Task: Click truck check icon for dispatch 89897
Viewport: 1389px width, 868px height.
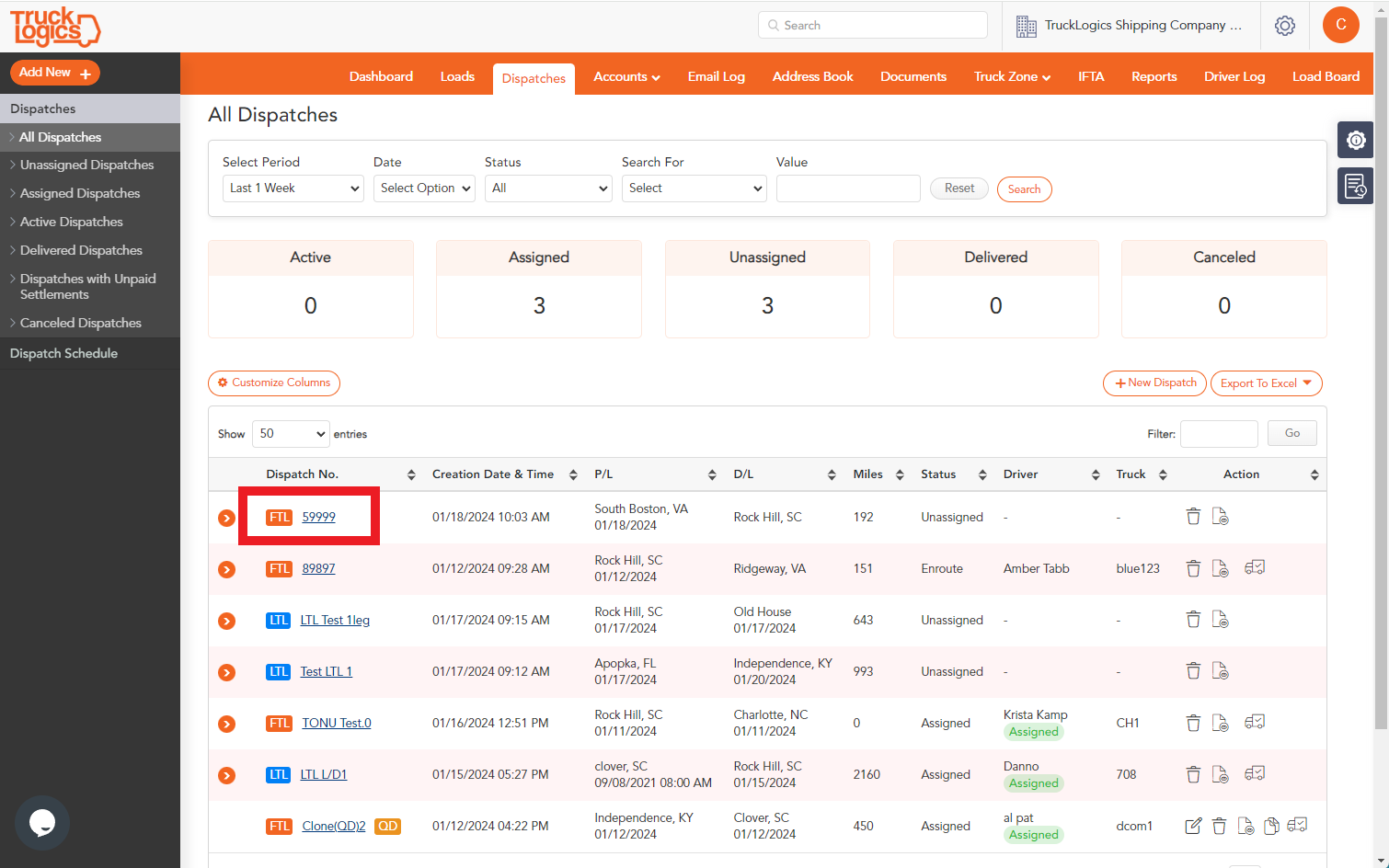Action: point(1254,568)
